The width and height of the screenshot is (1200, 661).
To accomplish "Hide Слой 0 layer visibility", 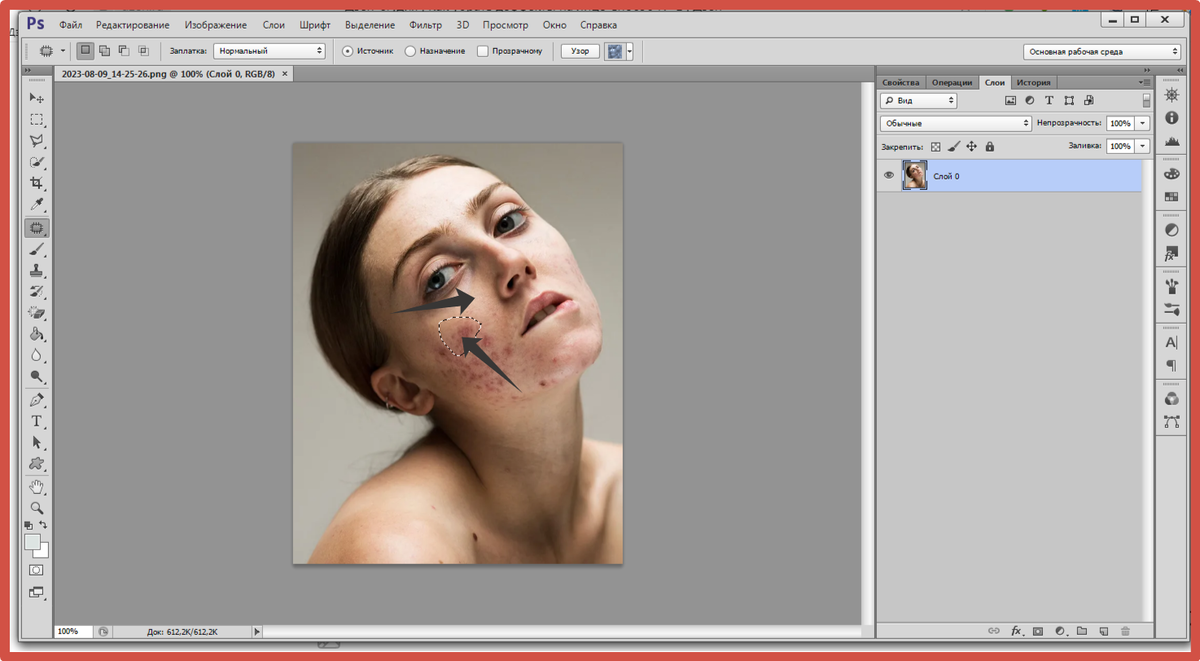I will (888, 176).
